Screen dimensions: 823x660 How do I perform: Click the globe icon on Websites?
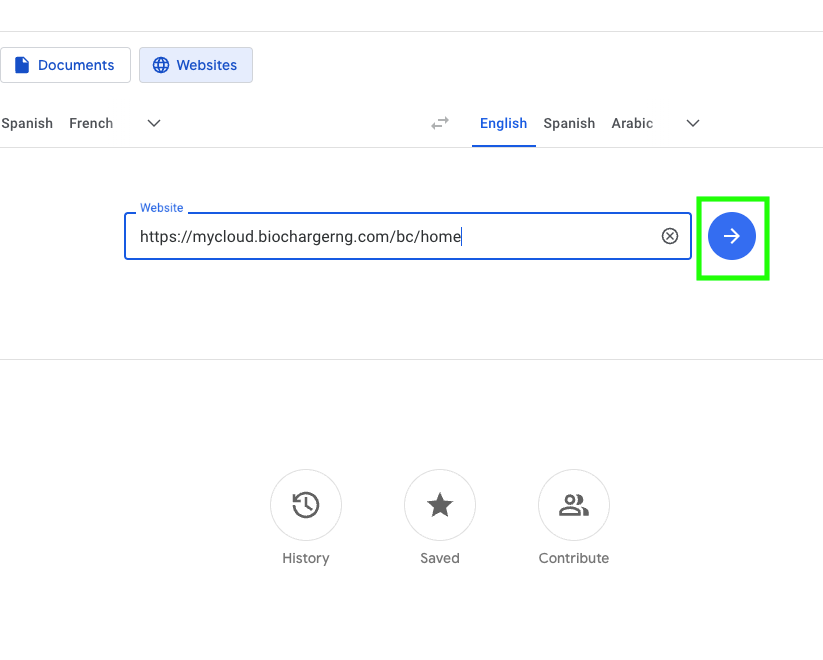(161, 65)
